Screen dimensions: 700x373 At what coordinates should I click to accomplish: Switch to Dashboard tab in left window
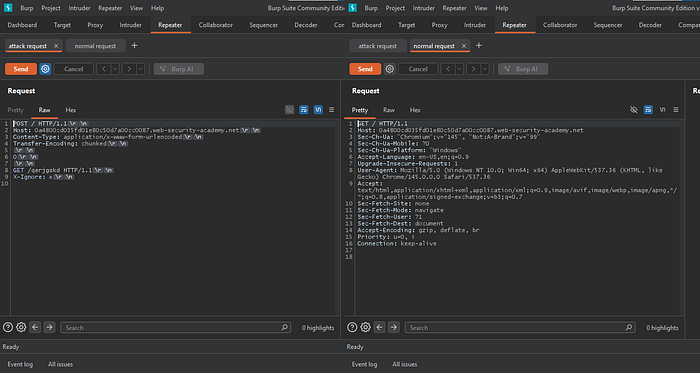(x=22, y=25)
